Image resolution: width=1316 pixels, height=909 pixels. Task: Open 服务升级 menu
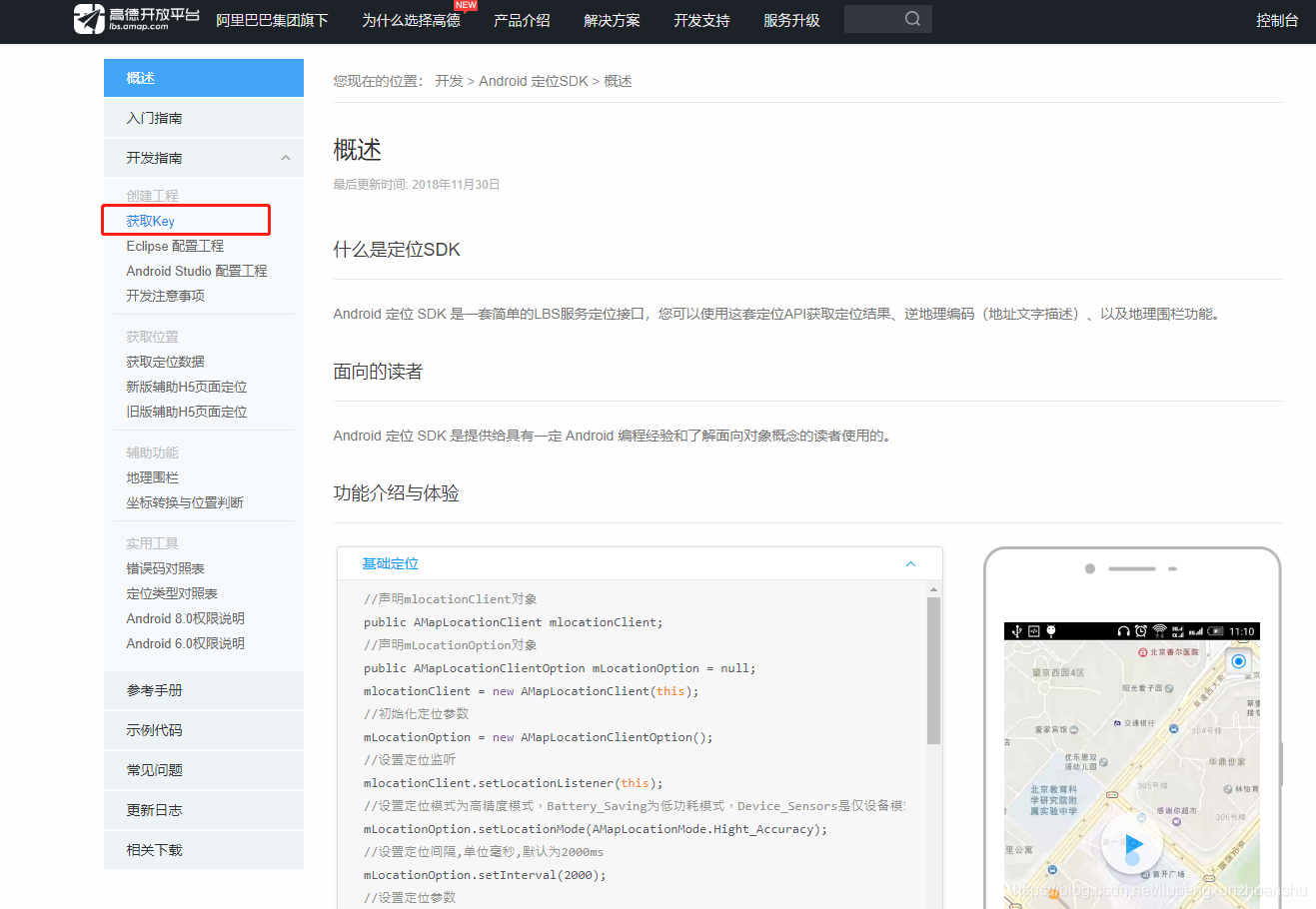point(791,20)
